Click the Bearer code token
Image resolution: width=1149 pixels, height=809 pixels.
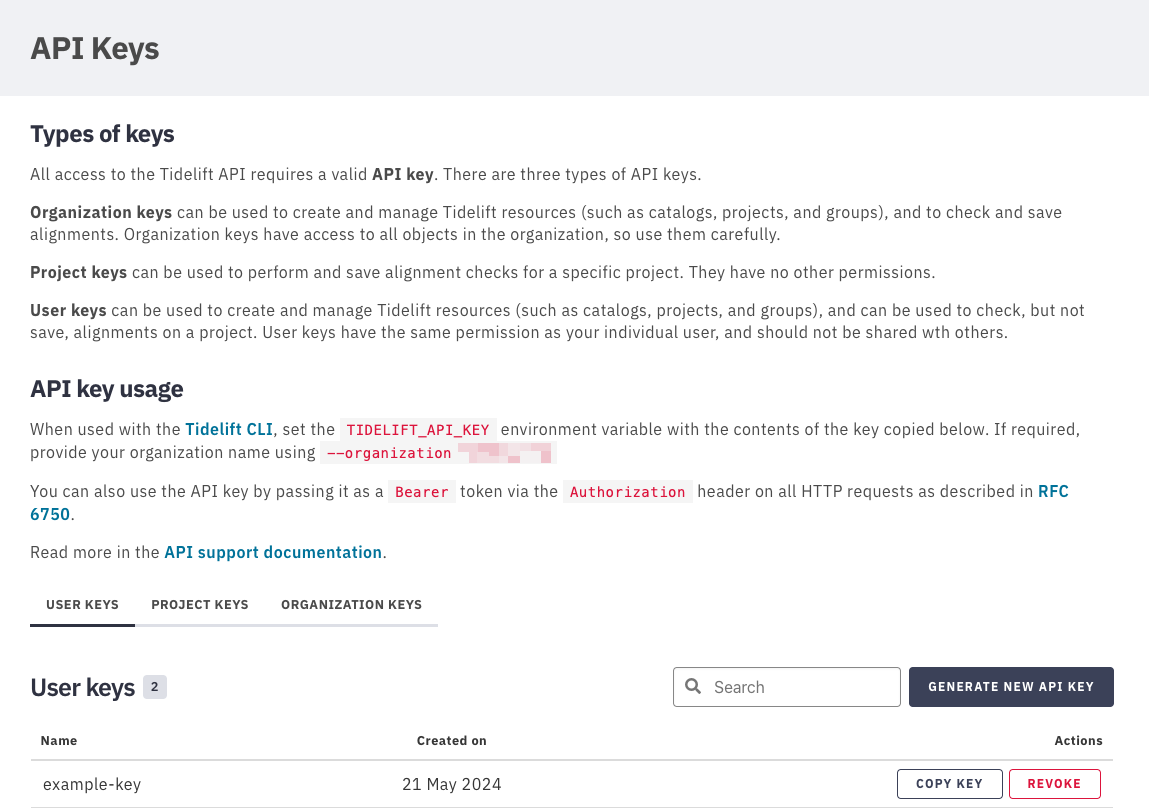(x=421, y=492)
